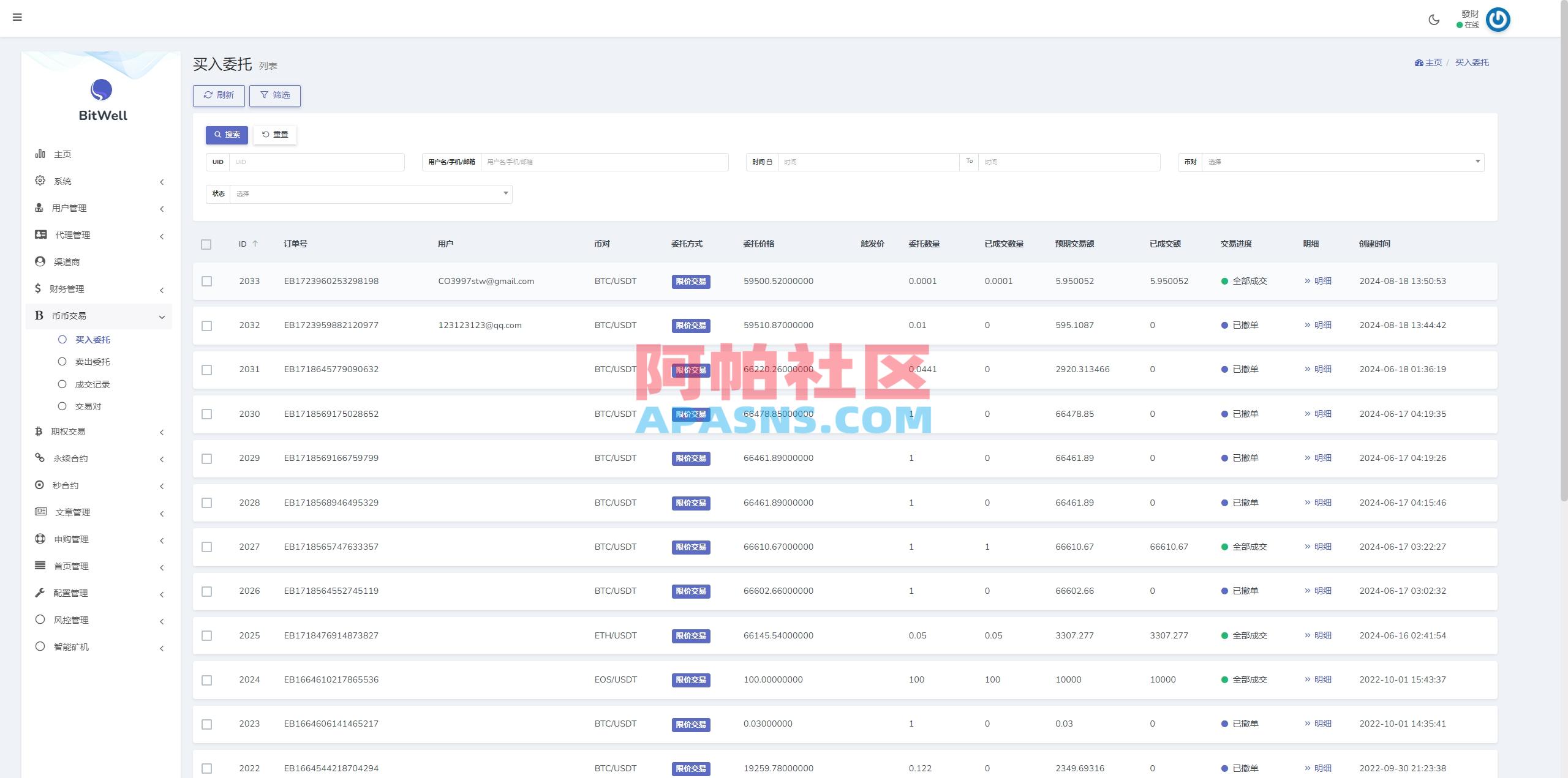Screen dimensions: 1568x778
Task: Click the page vertical scrollbar
Action: (1564, 245)
